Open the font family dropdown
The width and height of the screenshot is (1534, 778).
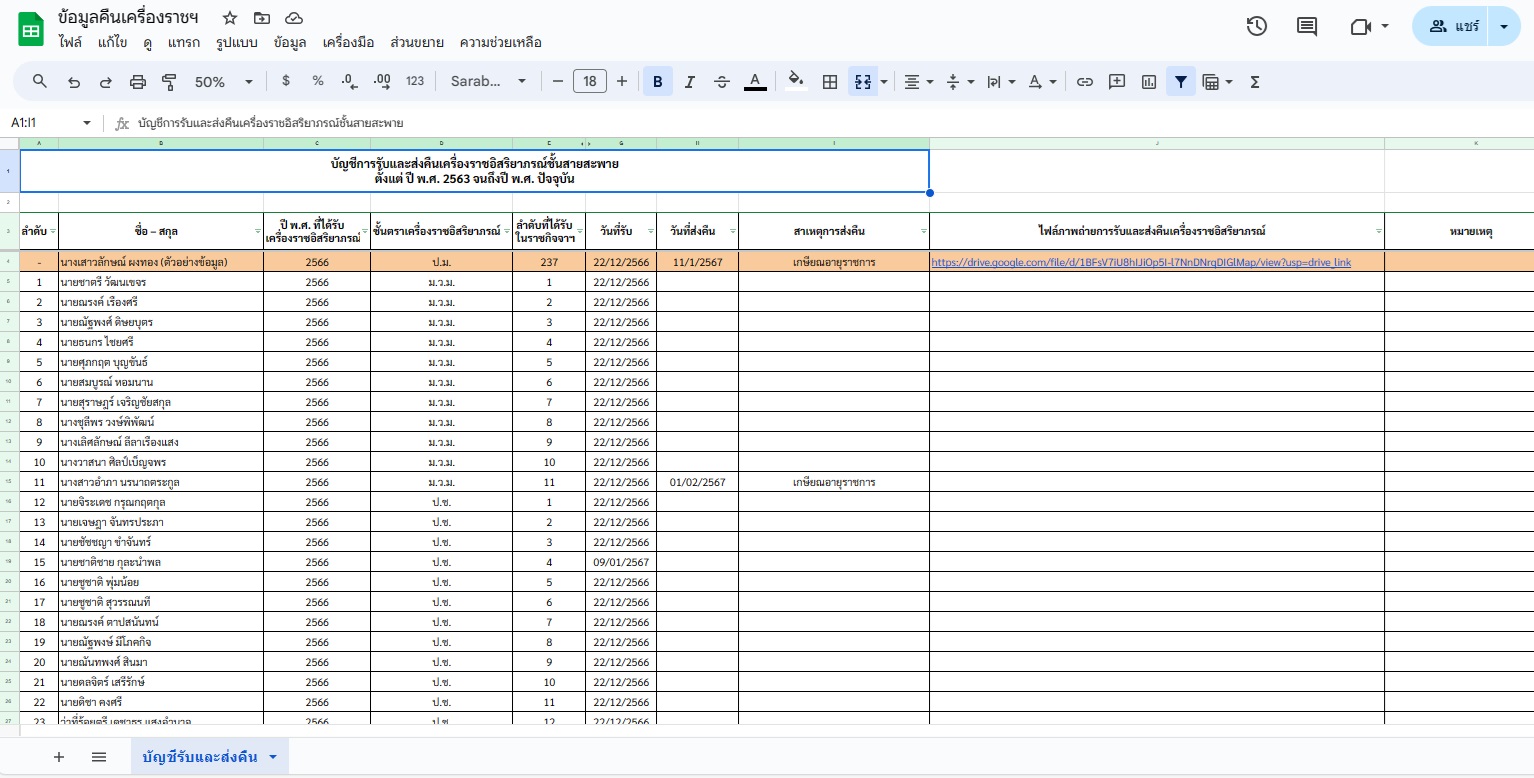(488, 82)
